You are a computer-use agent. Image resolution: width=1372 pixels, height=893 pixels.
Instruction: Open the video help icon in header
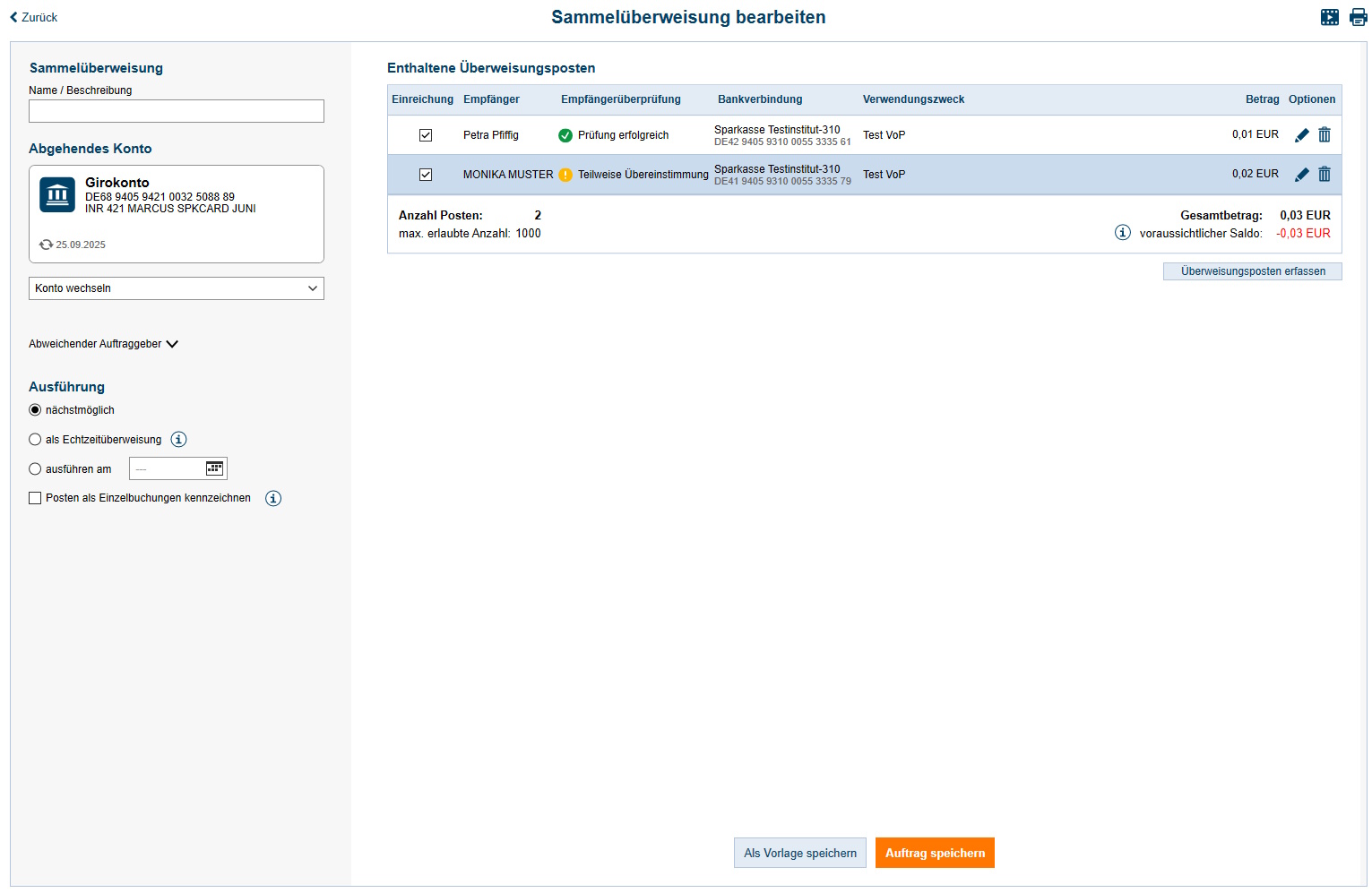(x=1329, y=17)
